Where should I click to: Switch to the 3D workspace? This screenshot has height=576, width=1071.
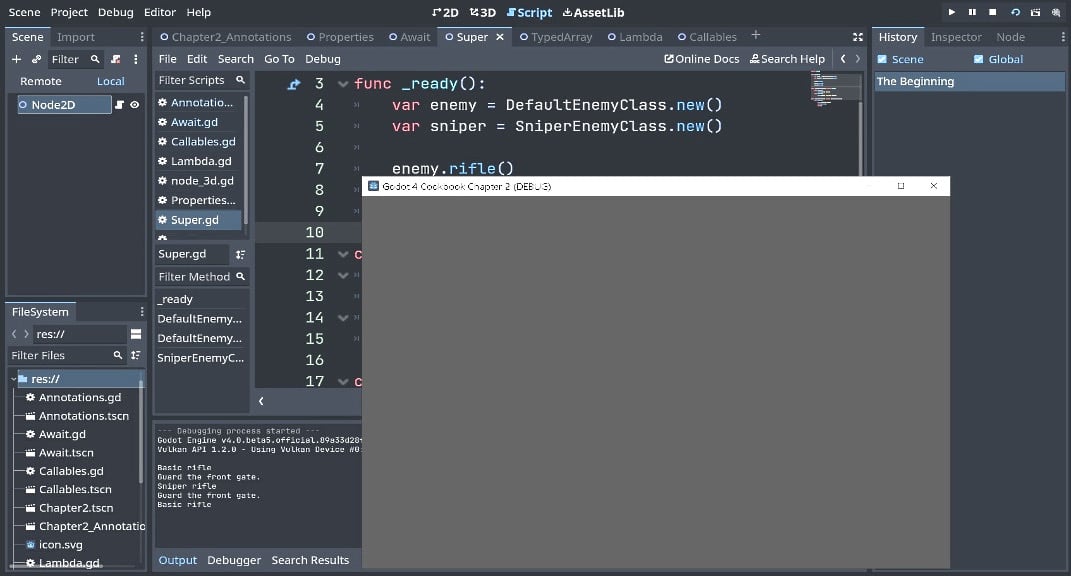[x=483, y=12]
